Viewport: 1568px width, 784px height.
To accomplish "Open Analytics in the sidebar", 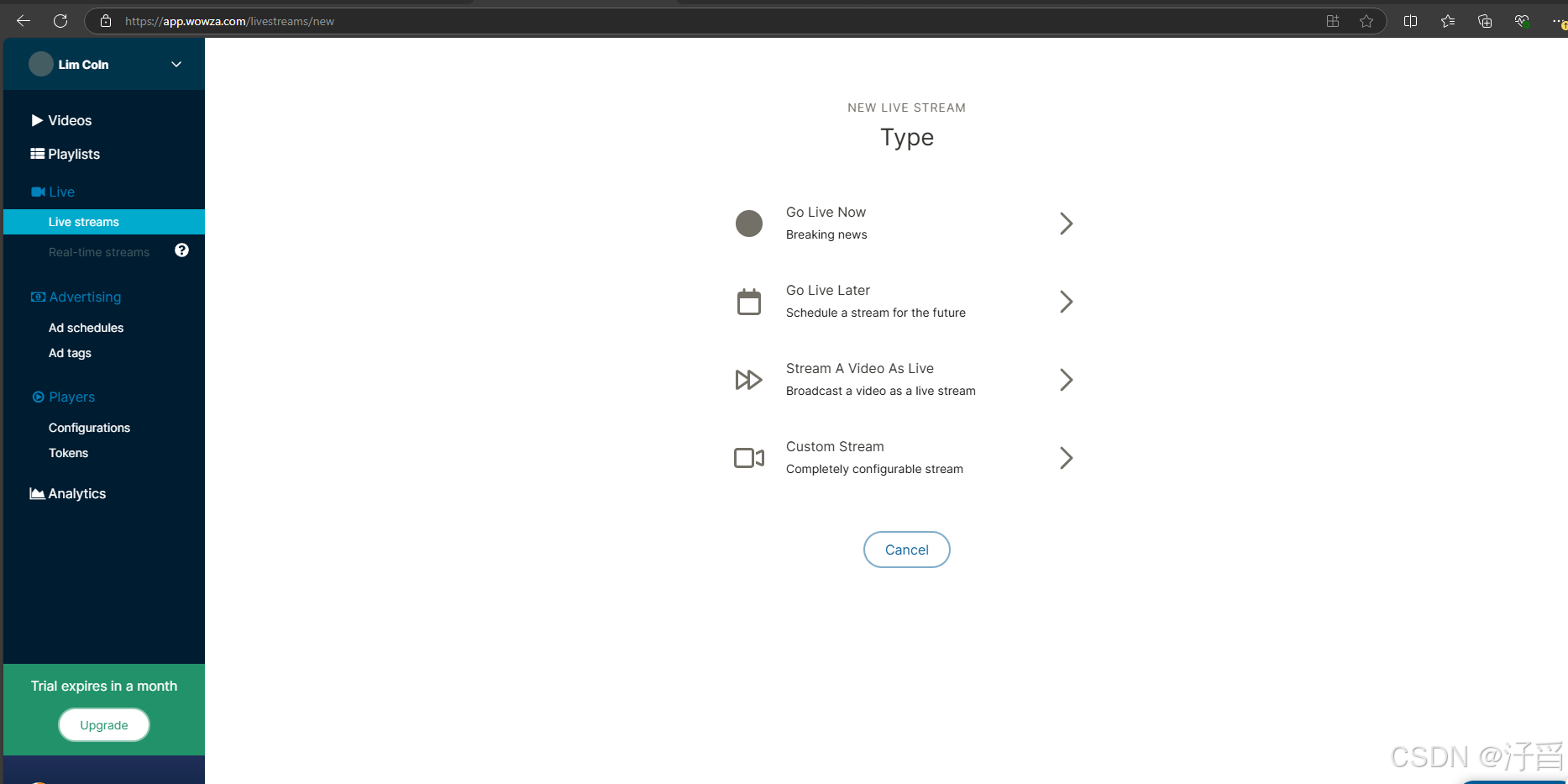I will pos(68,493).
